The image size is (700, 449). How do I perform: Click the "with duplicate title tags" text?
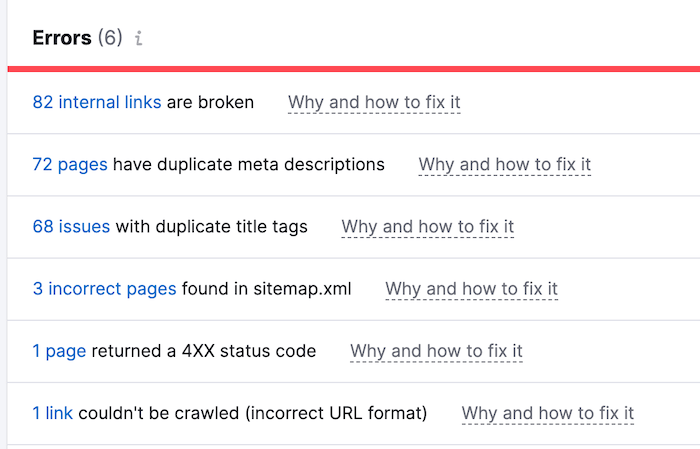[x=212, y=227]
